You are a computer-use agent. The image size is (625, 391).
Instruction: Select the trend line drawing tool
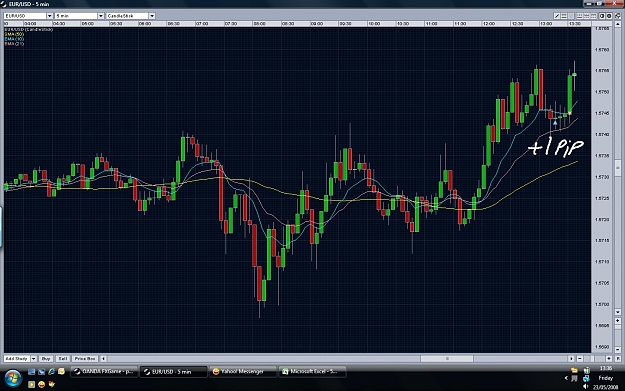pos(557,16)
